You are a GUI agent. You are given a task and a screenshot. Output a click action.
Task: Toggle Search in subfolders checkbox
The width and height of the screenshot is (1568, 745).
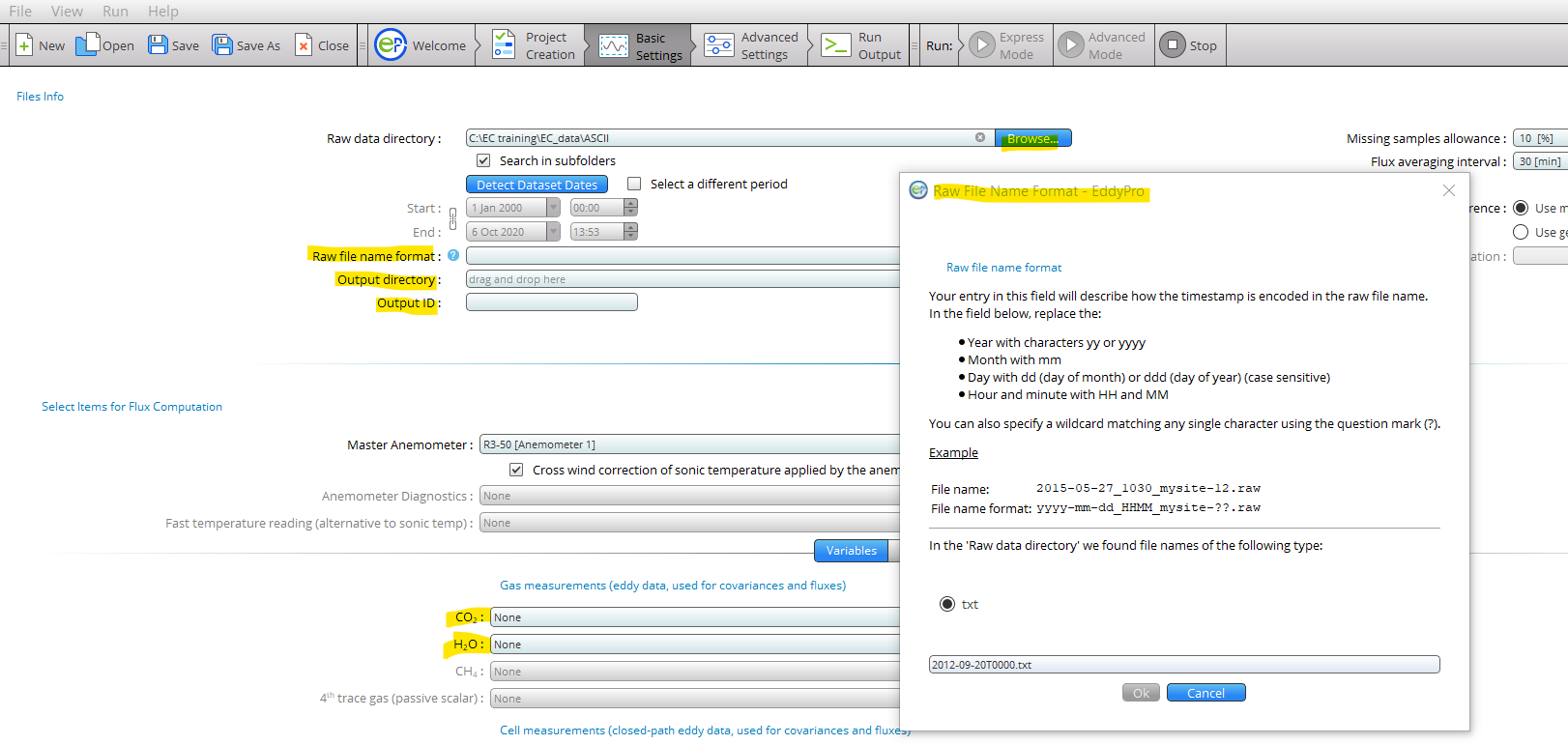pyautogui.click(x=483, y=160)
